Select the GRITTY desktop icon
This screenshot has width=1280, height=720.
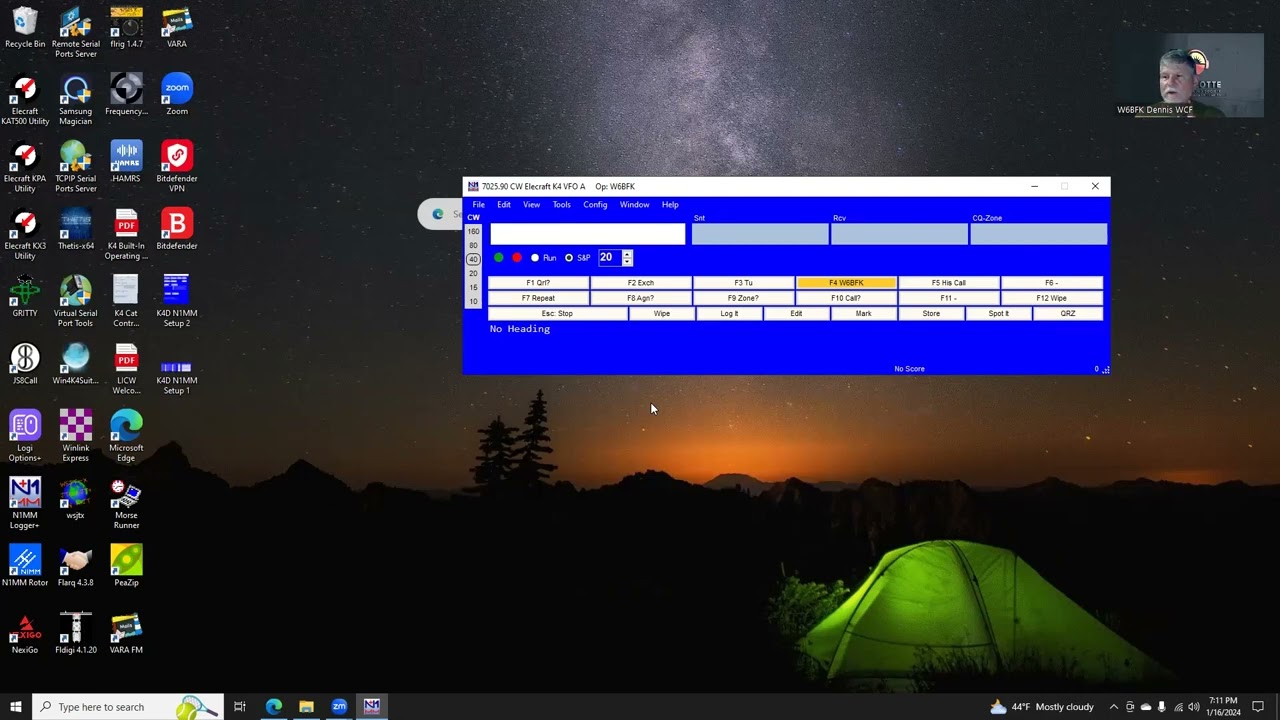click(25, 296)
